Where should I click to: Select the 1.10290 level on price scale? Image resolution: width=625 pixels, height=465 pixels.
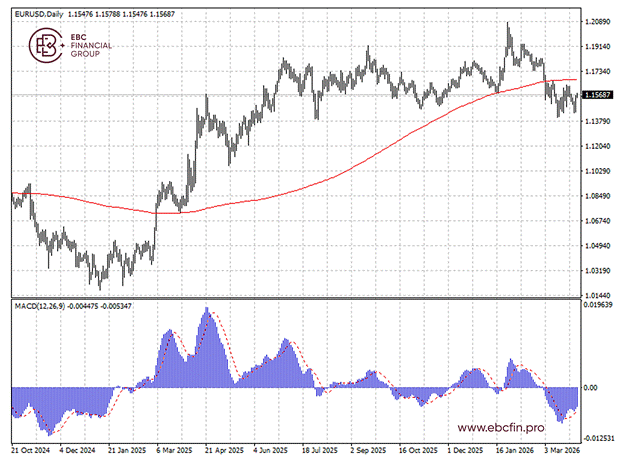click(601, 170)
